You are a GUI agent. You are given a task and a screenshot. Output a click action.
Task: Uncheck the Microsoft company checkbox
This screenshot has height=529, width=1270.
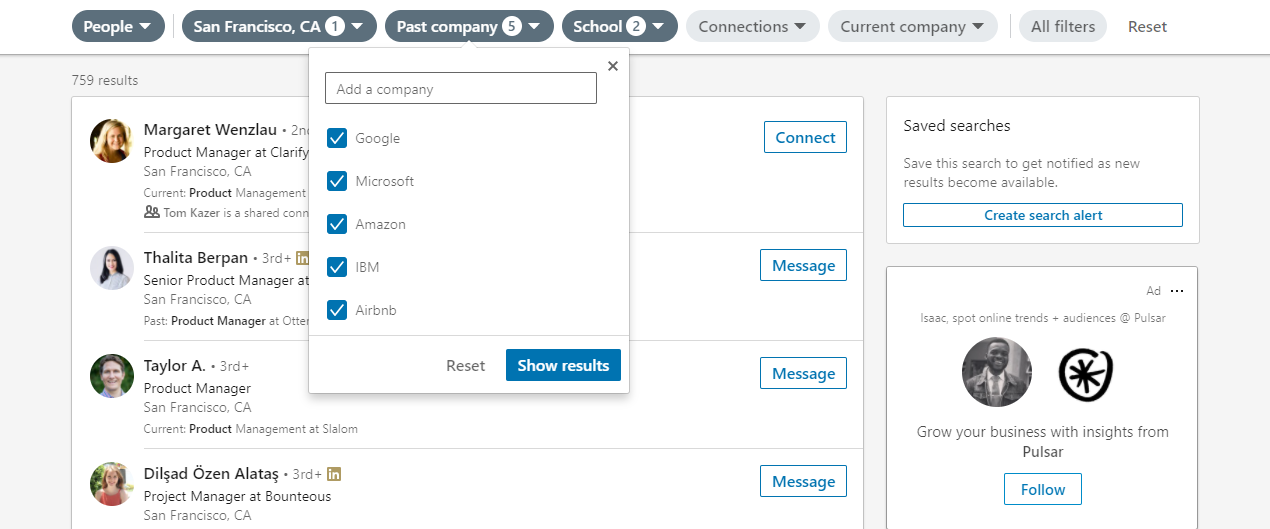337,181
